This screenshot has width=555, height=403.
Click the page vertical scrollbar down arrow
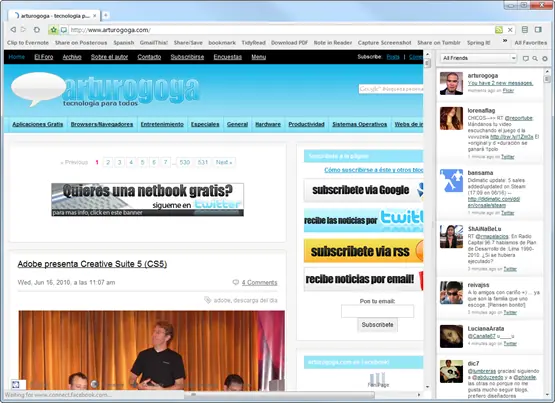coord(427,387)
